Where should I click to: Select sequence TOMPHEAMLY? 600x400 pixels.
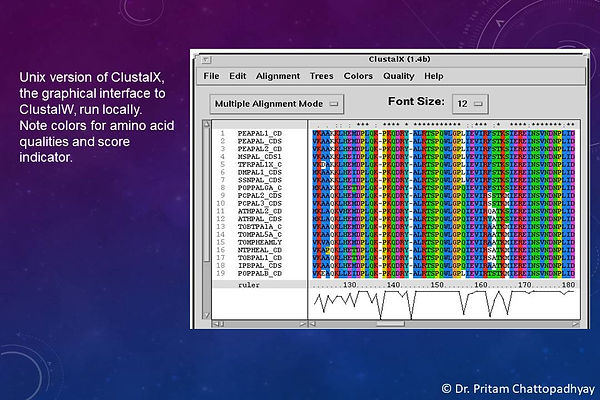[x=259, y=242]
